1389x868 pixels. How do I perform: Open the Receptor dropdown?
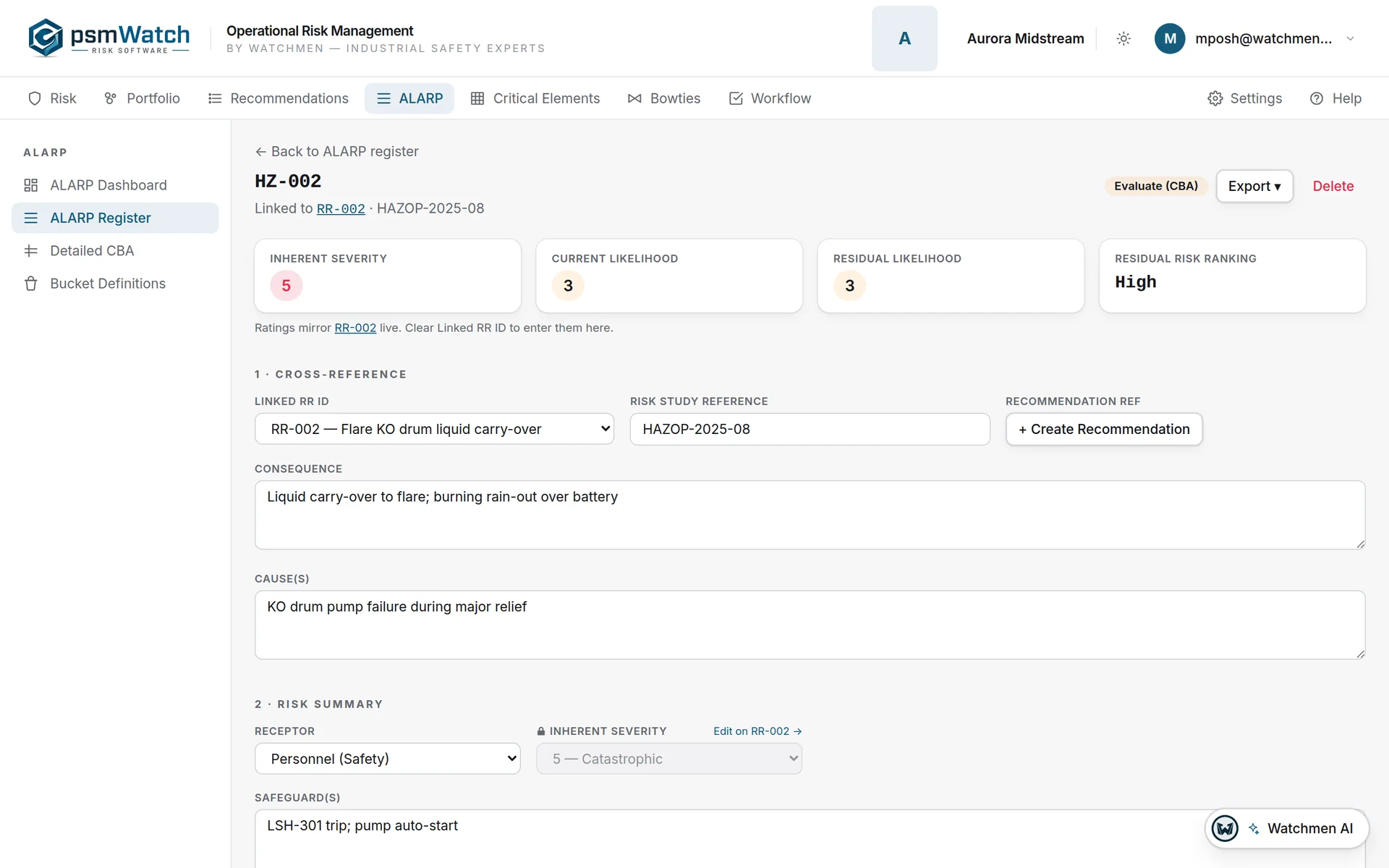(387, 759)
